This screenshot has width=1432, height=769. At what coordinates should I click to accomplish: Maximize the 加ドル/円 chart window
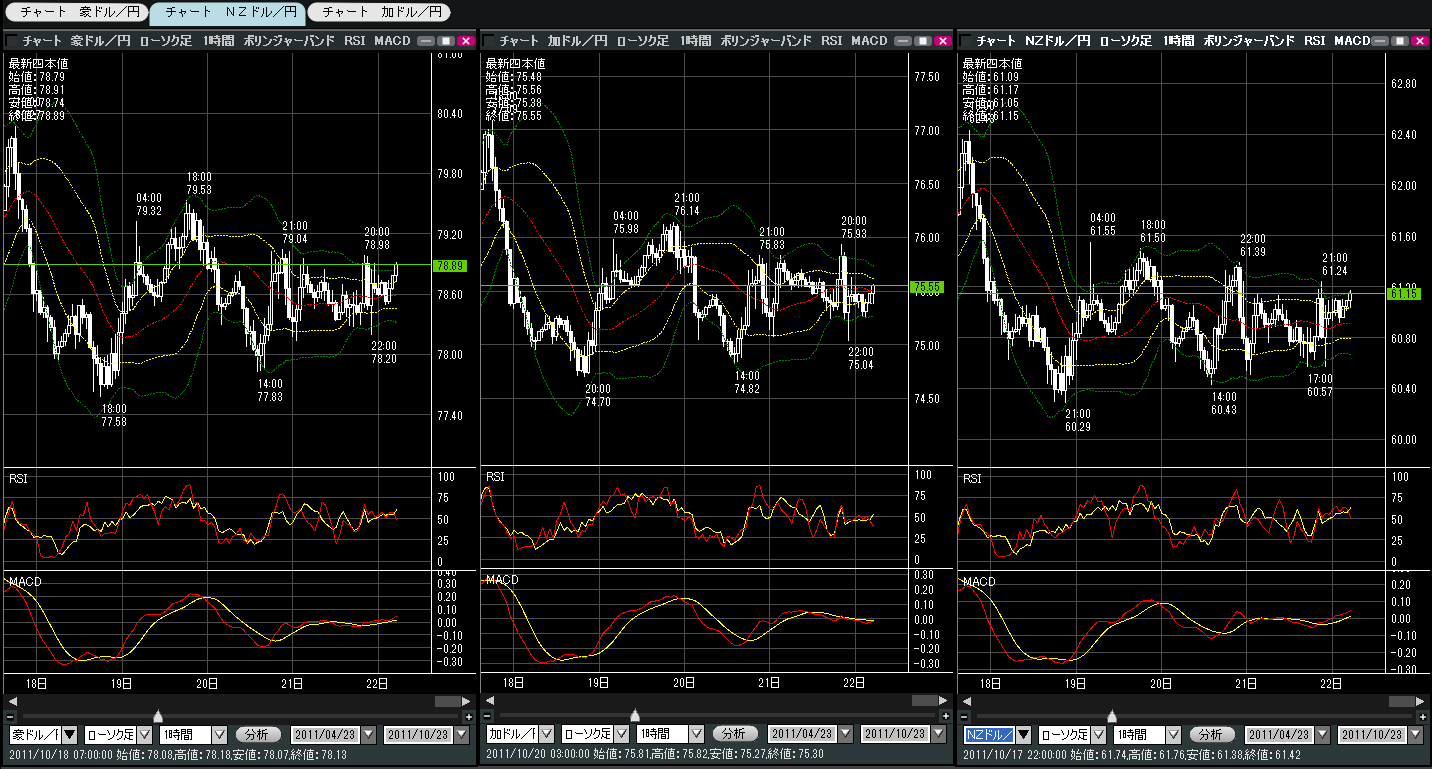(925, 41)
